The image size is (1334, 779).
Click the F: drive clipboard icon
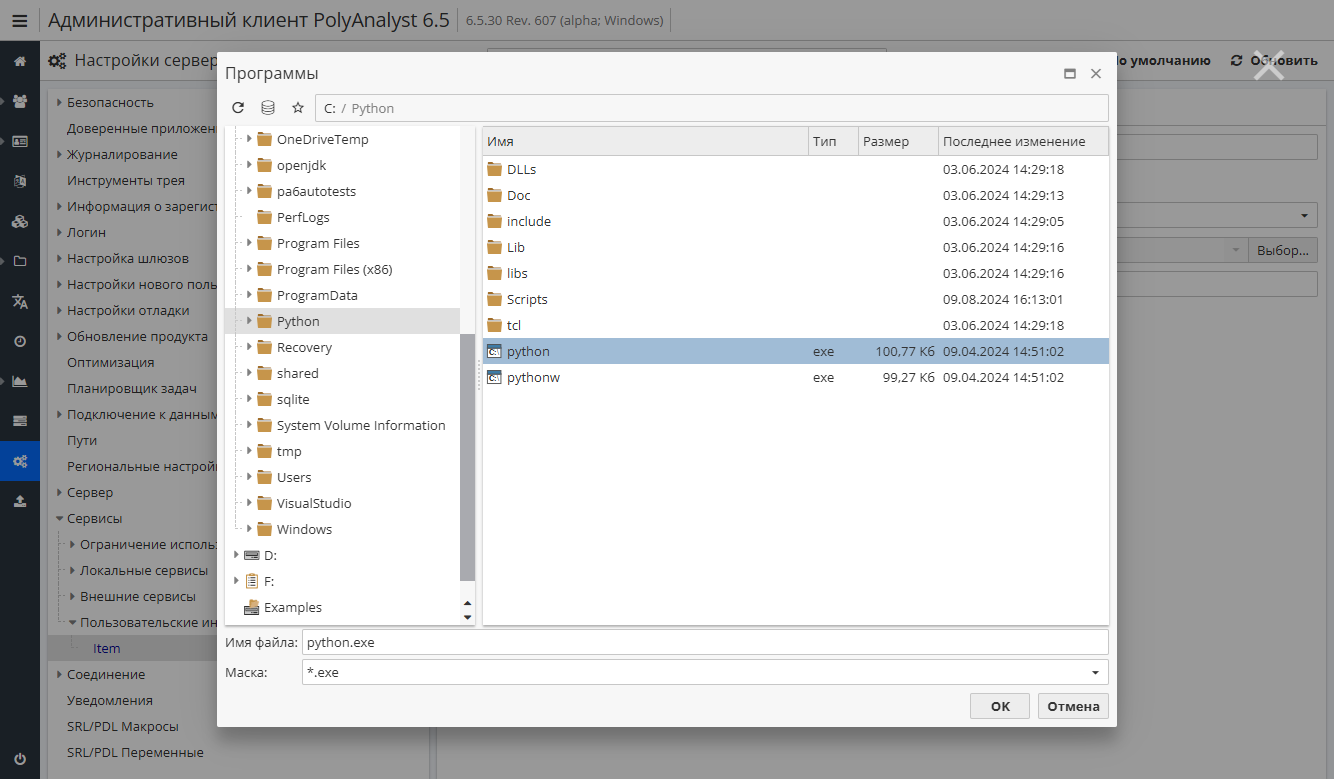point(252,581)
